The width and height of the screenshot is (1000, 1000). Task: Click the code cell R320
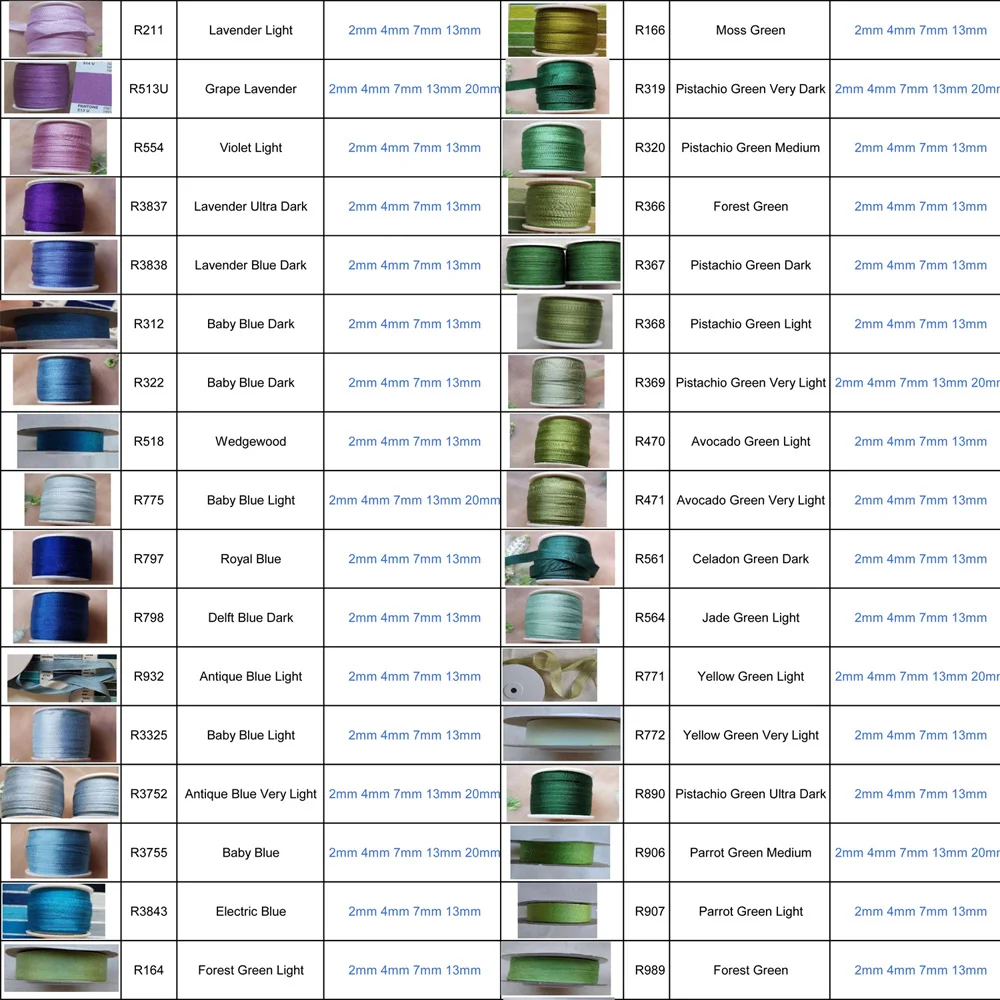(x=649, y=147)
